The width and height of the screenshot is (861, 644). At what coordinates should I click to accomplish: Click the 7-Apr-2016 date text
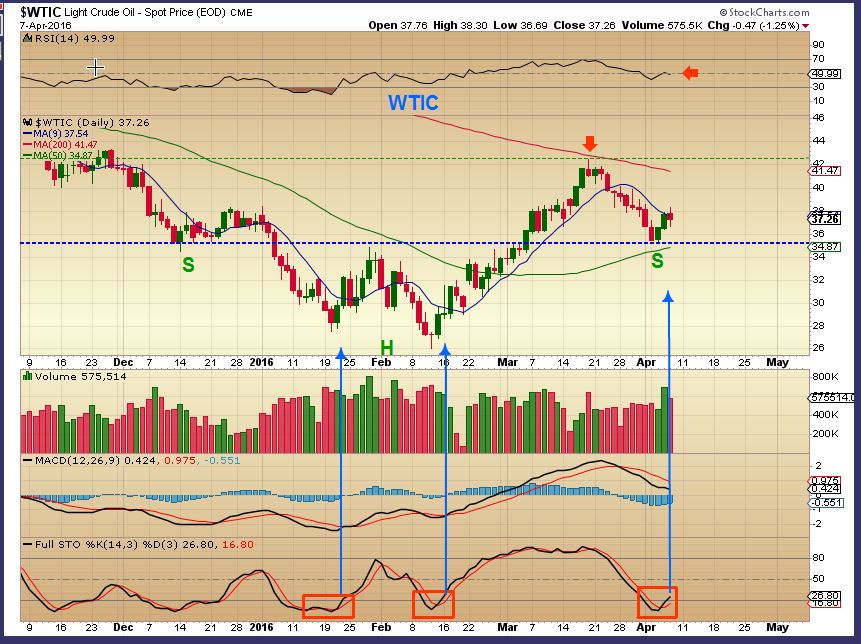pyautogui.click(x=46, y=25)
